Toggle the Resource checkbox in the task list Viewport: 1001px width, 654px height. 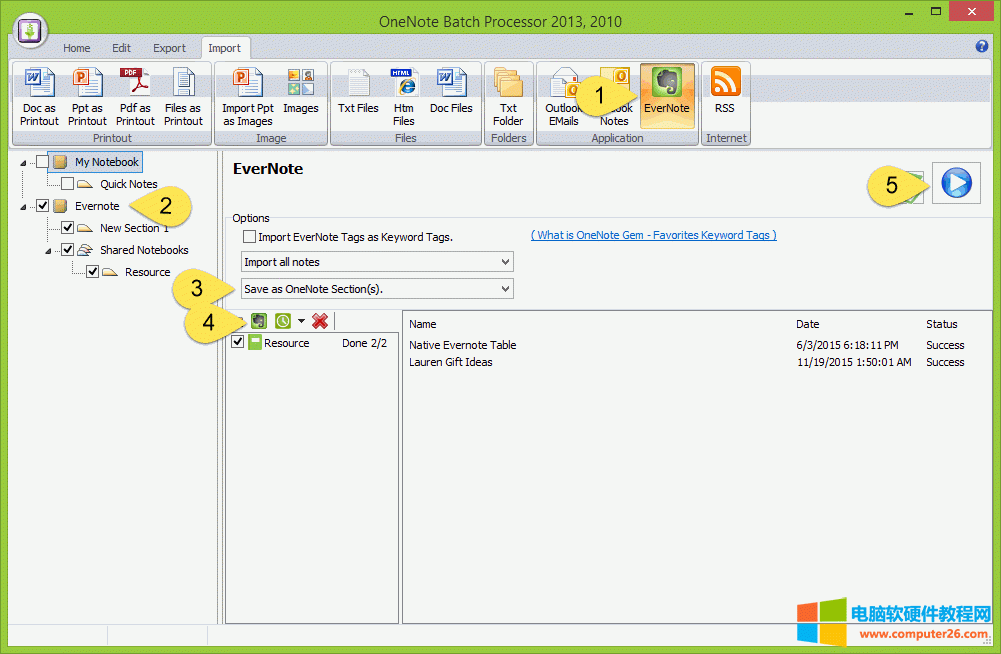[237, 342]
